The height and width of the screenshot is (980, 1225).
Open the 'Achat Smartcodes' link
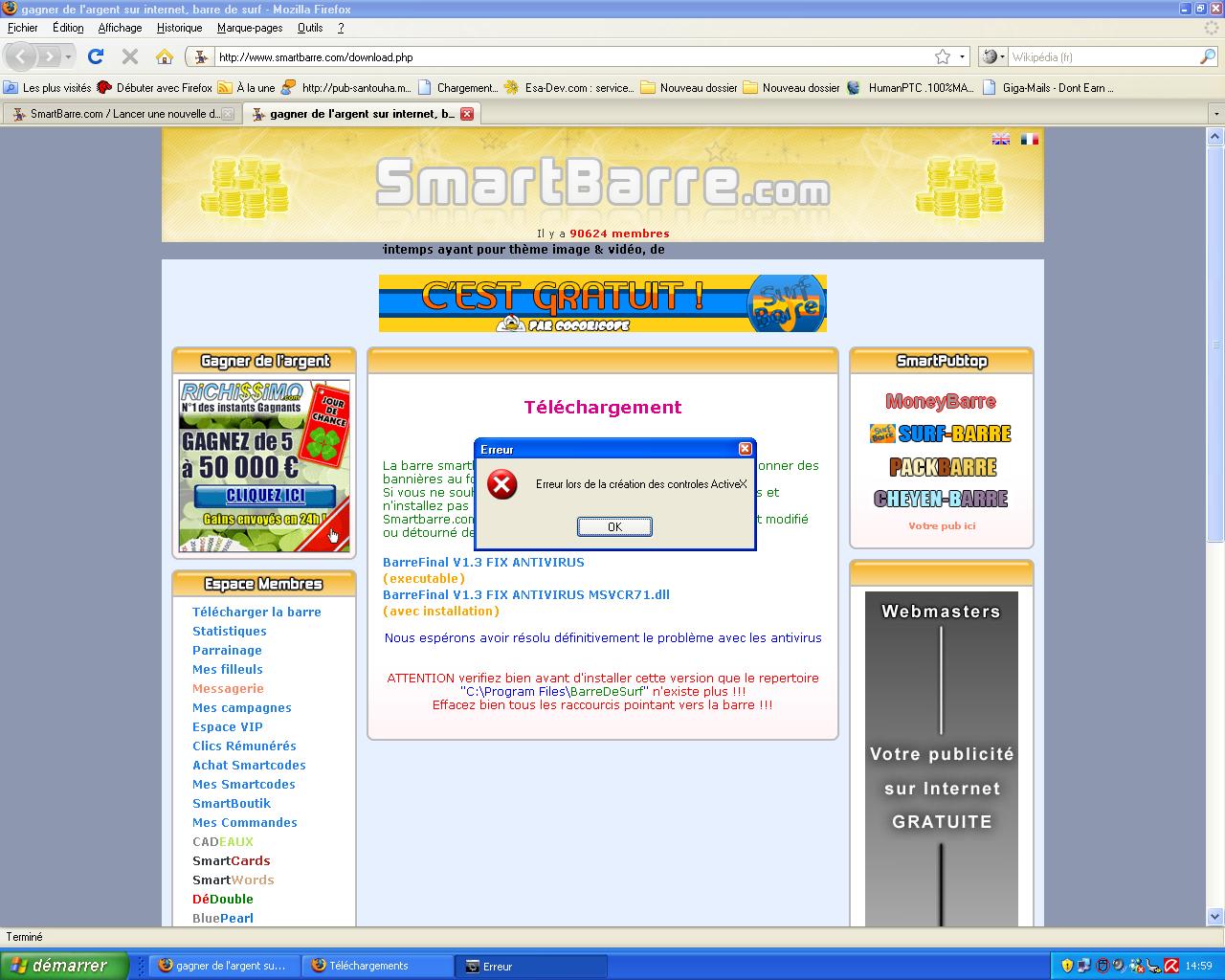(249, 765)
